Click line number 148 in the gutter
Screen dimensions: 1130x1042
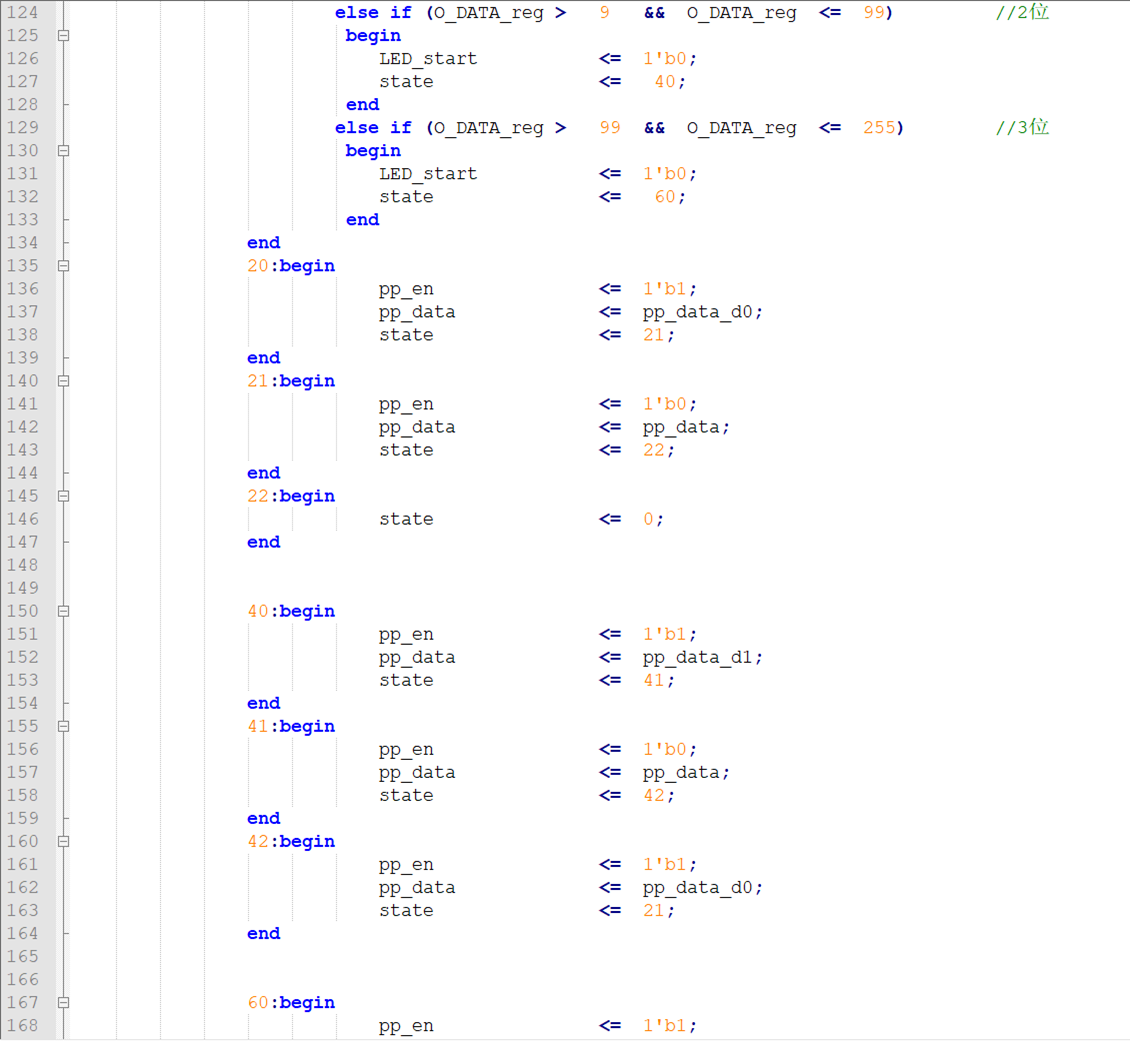coord(22,565)
